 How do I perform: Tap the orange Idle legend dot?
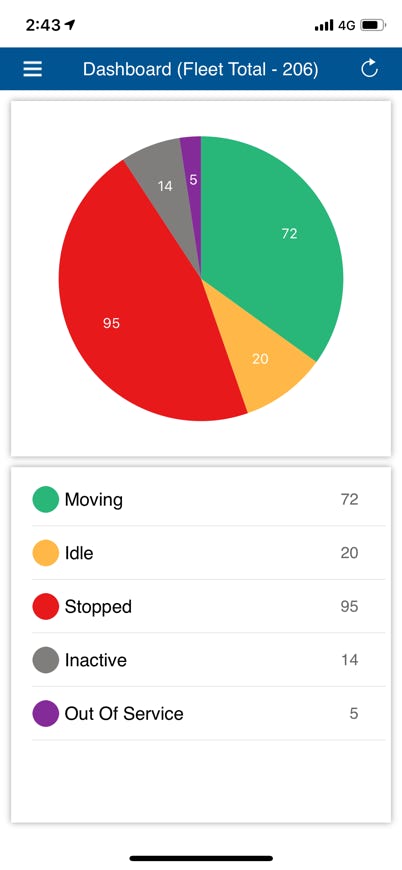[45, 553]
